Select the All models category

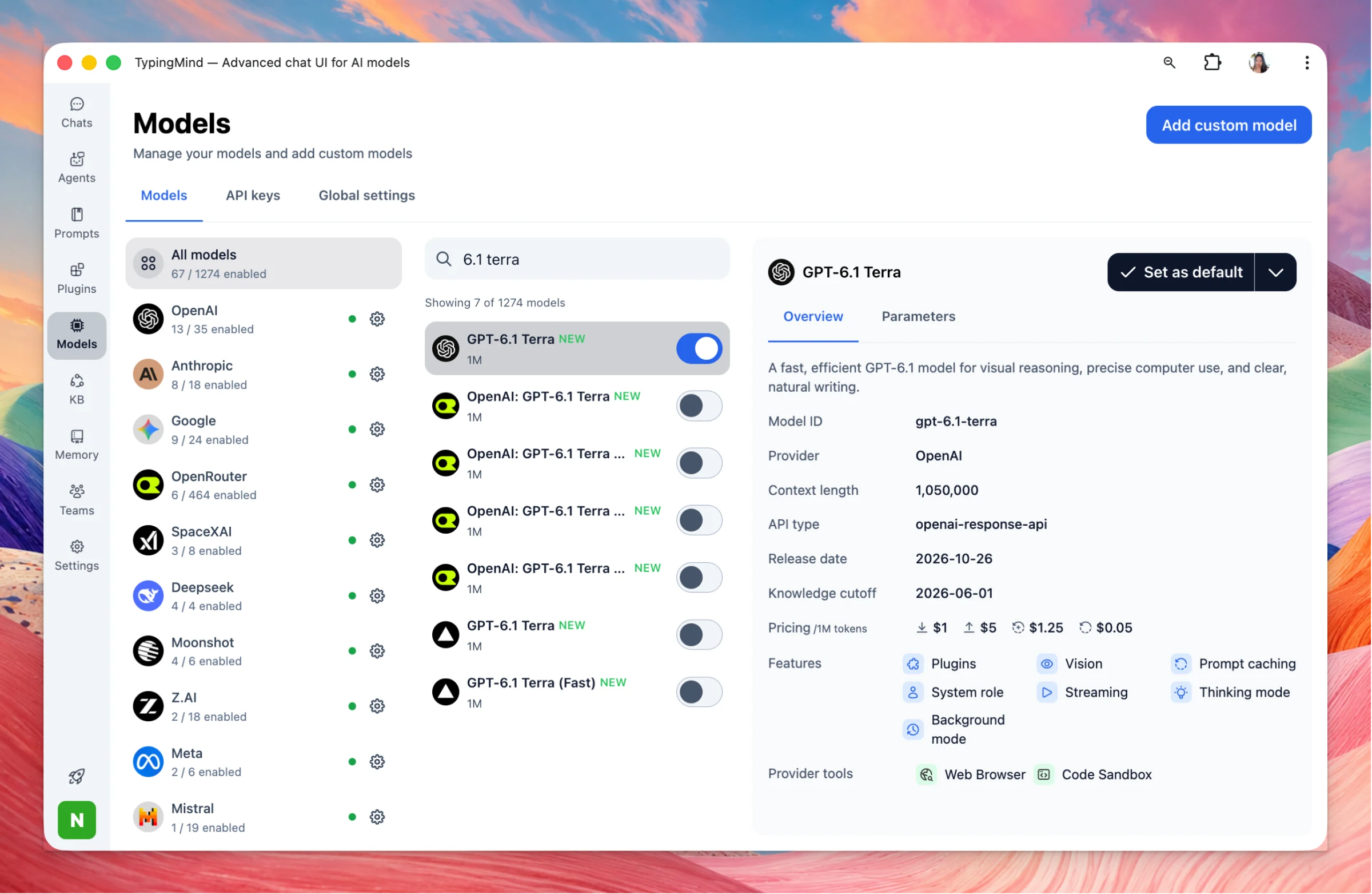point(264,264)
